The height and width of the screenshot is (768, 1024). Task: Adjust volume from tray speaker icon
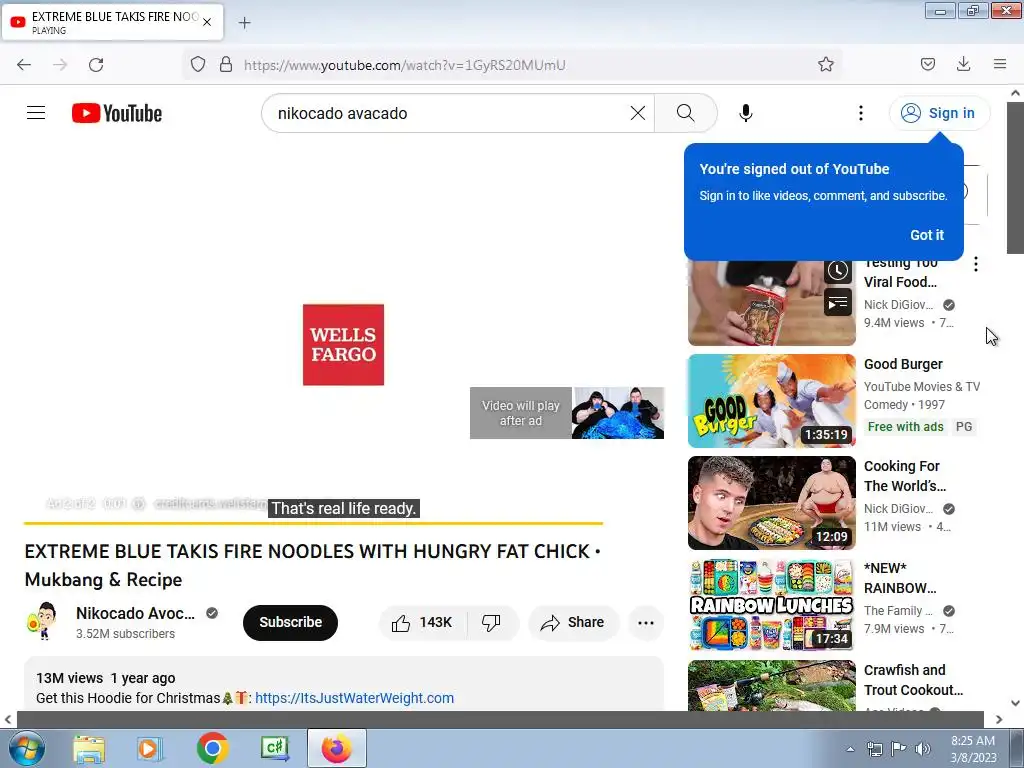click(922, 749)
